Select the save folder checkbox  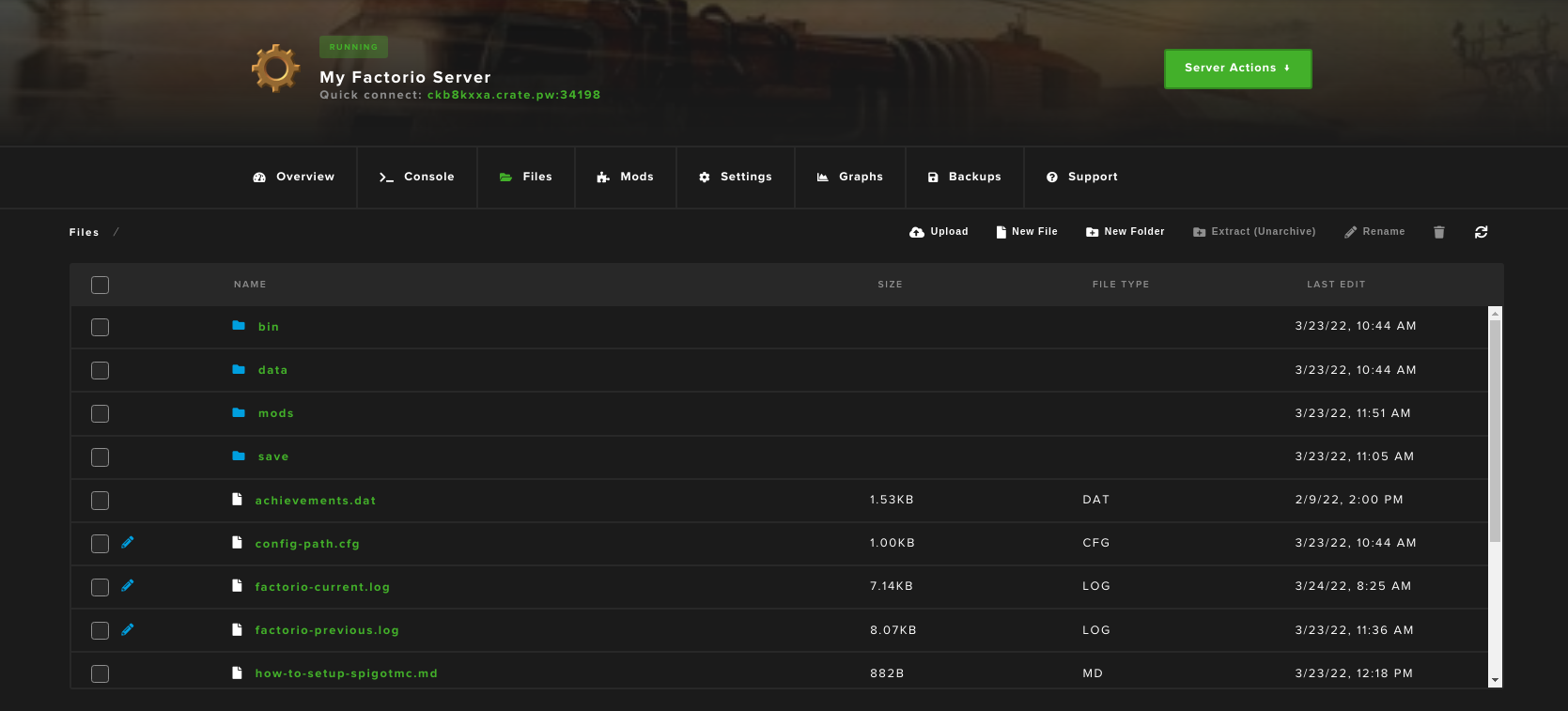pyautogui.click(x=100, y=457)
